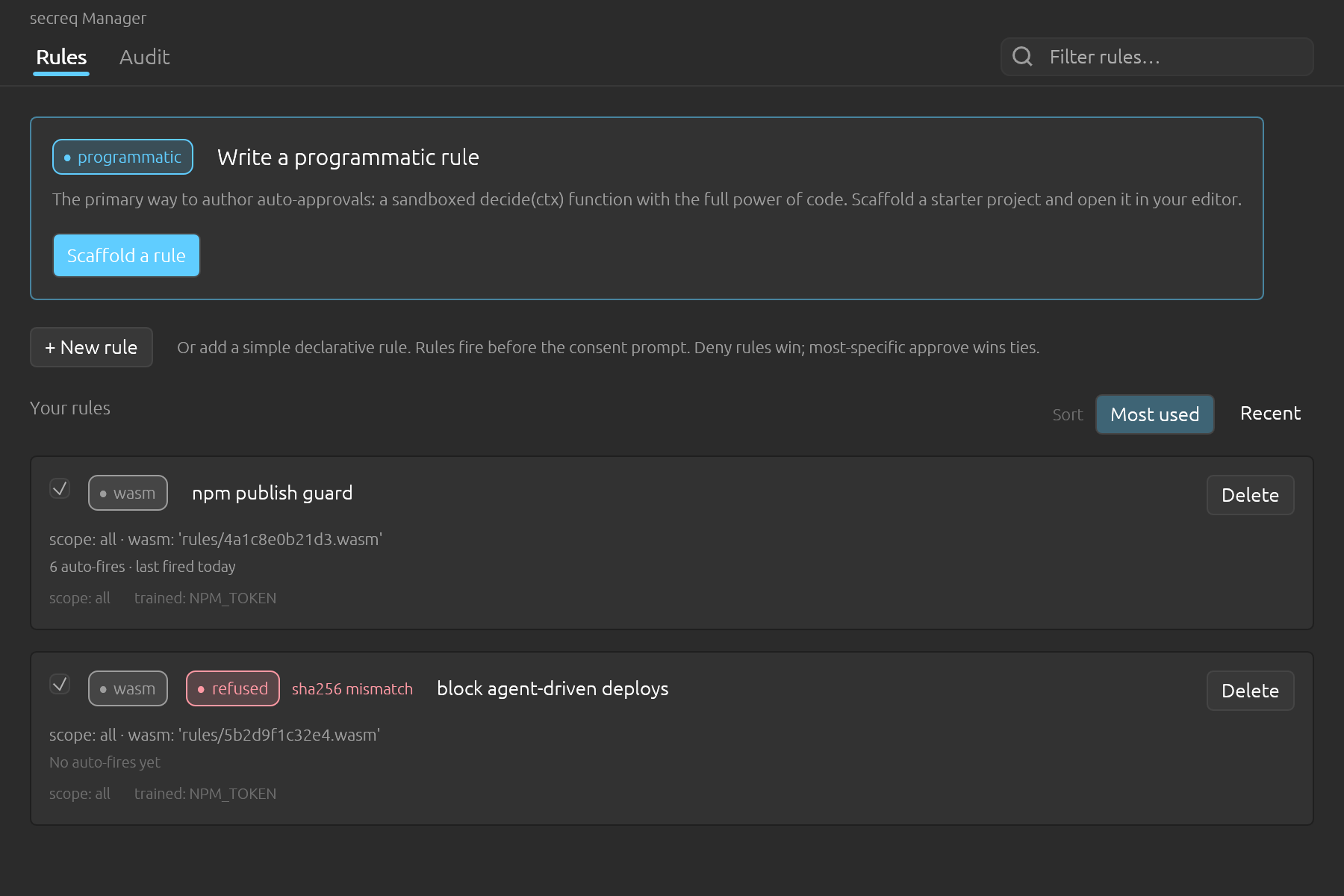Switch to the Rules tab
The width and height of the screenshot is (1344, 896).
(x=61, y=57)
